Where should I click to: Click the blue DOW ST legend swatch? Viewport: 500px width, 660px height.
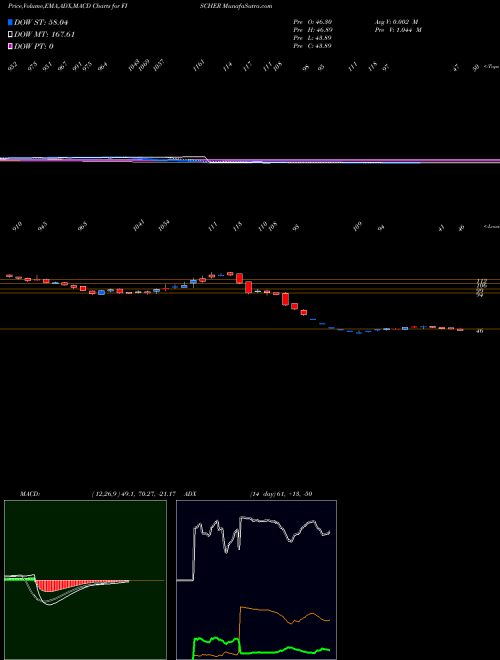(10, 23)
